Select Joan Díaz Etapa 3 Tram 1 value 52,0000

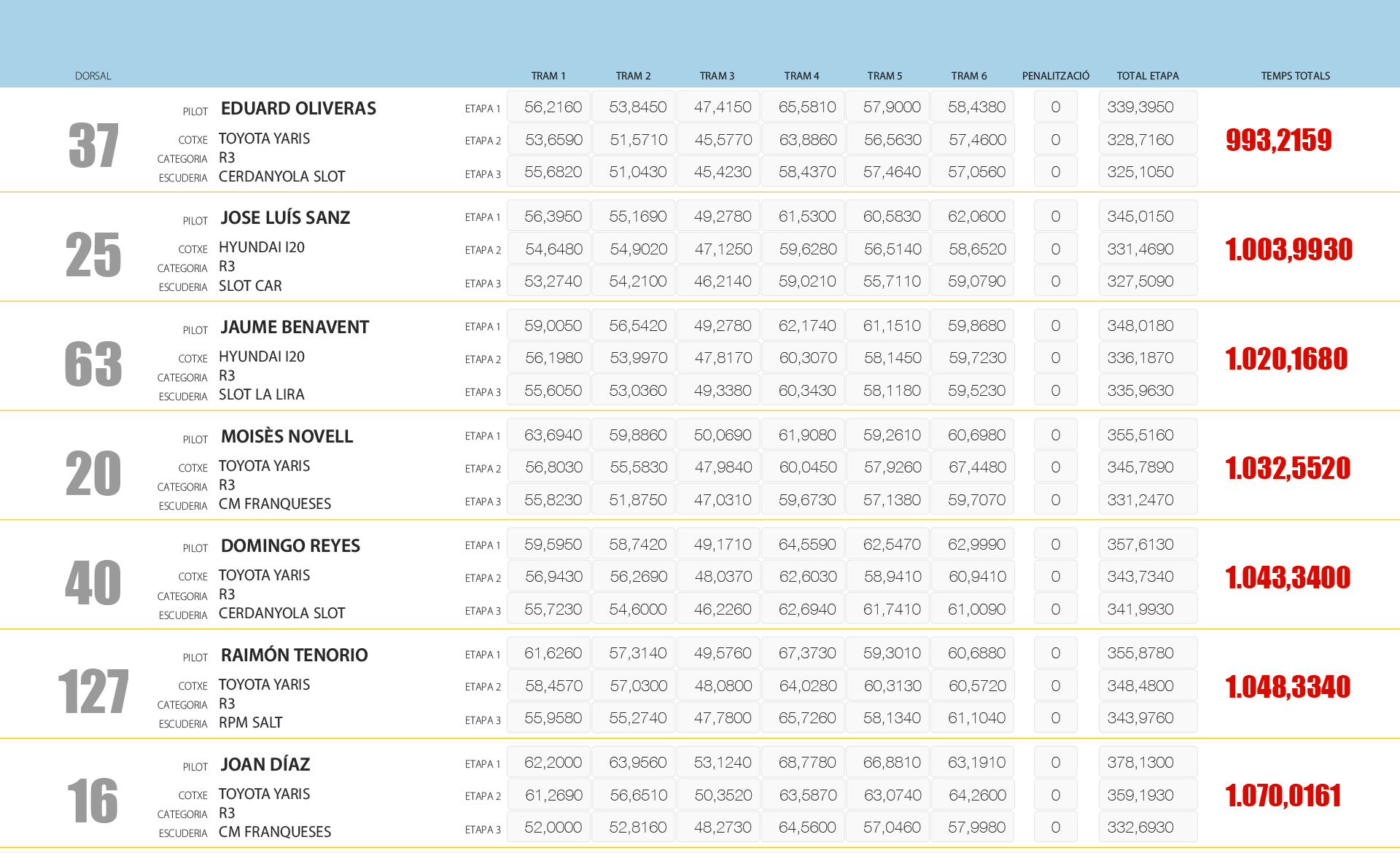click(x=552, y=827)
